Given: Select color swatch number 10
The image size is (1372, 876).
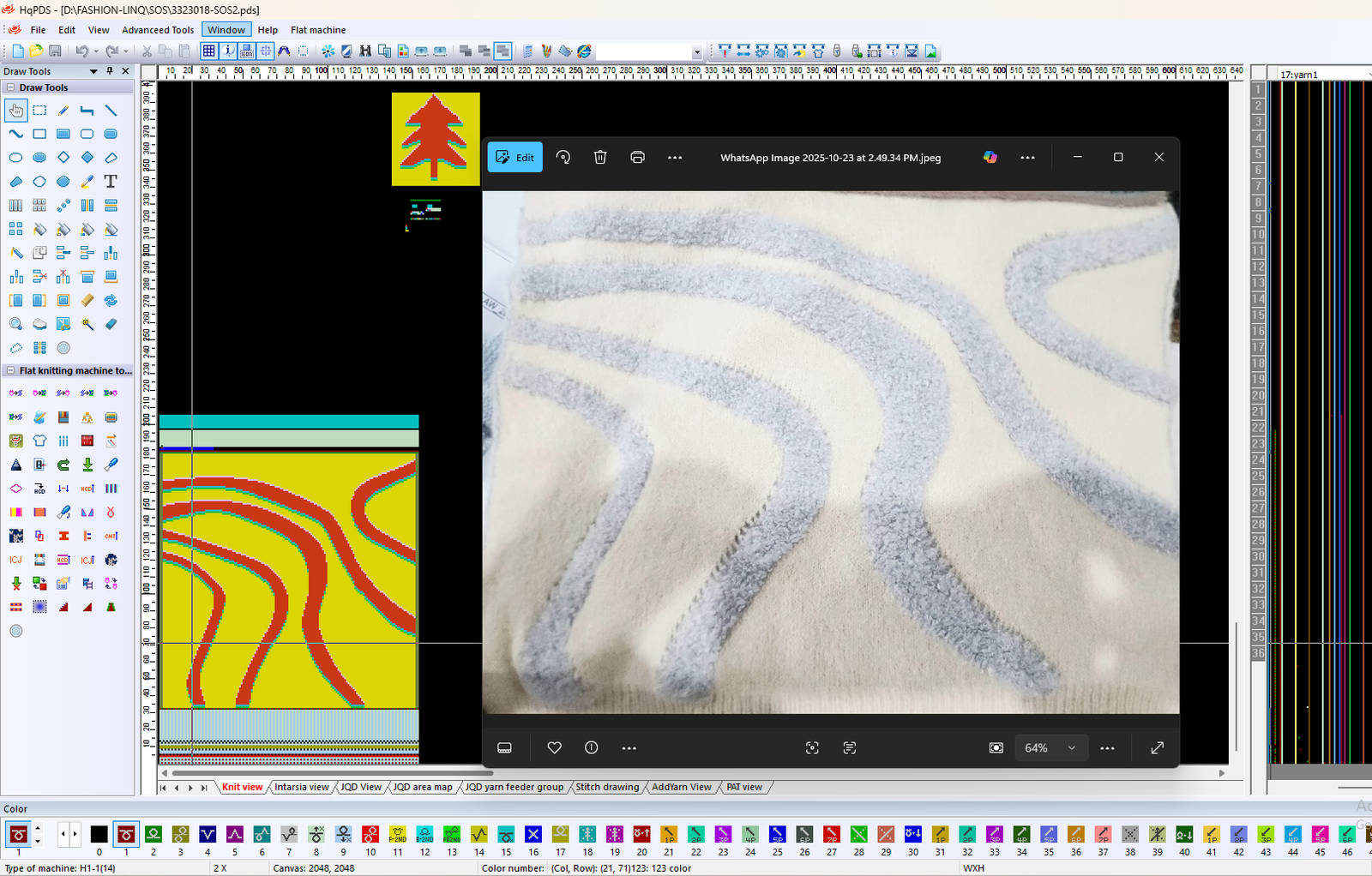Looking at the screenshot, I should pyautogui.click(x=370, y=834).
